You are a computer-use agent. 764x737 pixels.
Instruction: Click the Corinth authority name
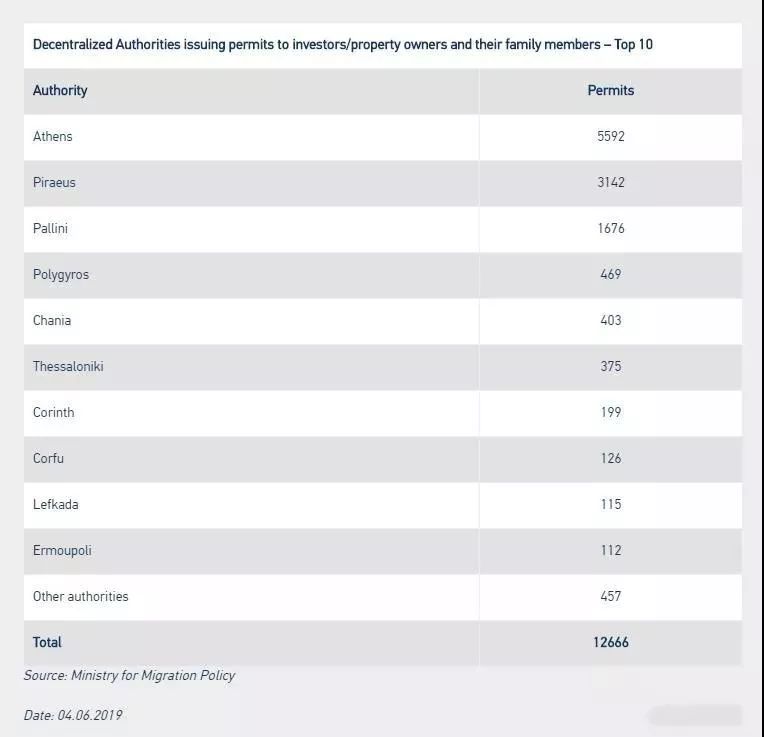click(54, 413)
